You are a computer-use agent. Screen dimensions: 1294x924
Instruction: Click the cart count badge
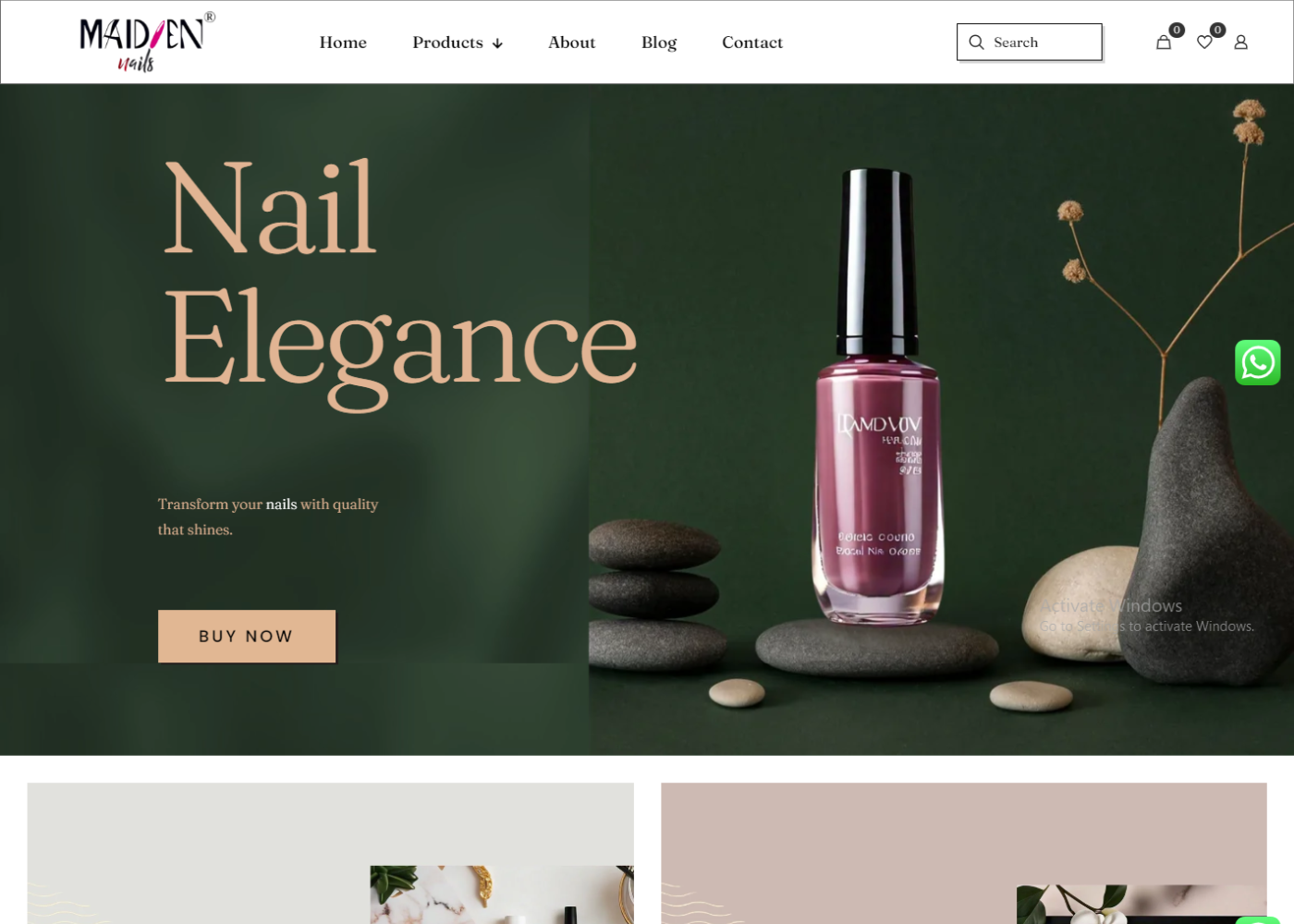(1177, 30)
